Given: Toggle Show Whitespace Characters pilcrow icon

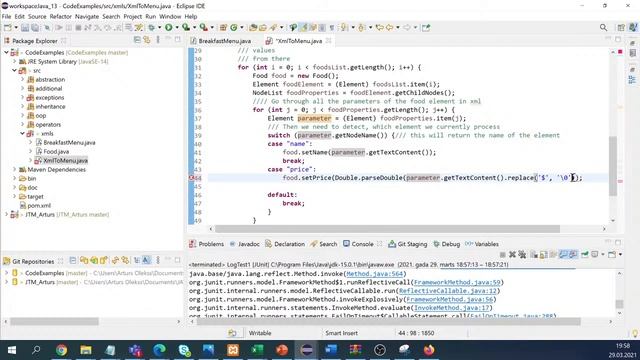Looking at the screenshot, I should click(332, 27).
